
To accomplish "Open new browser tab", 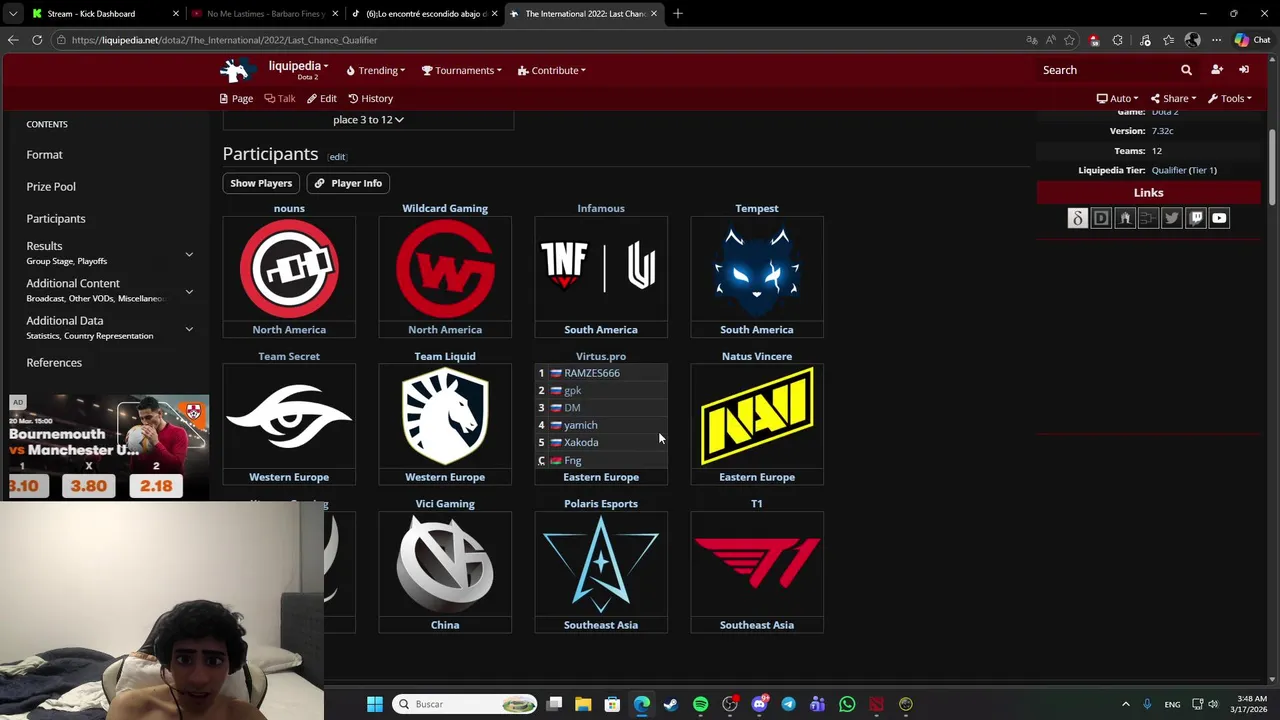I will tap(677, 14).
